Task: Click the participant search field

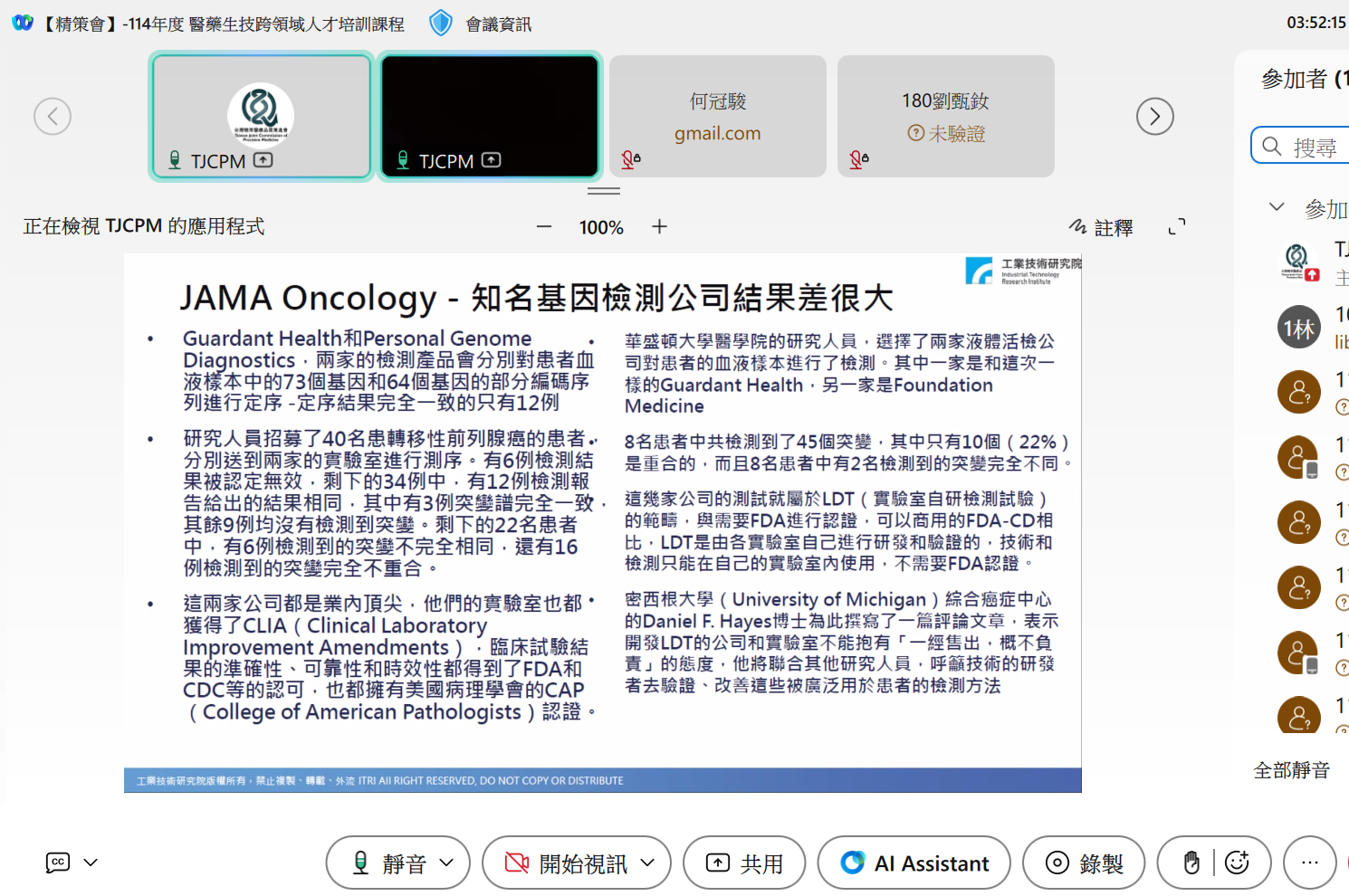Action: 1300,146
